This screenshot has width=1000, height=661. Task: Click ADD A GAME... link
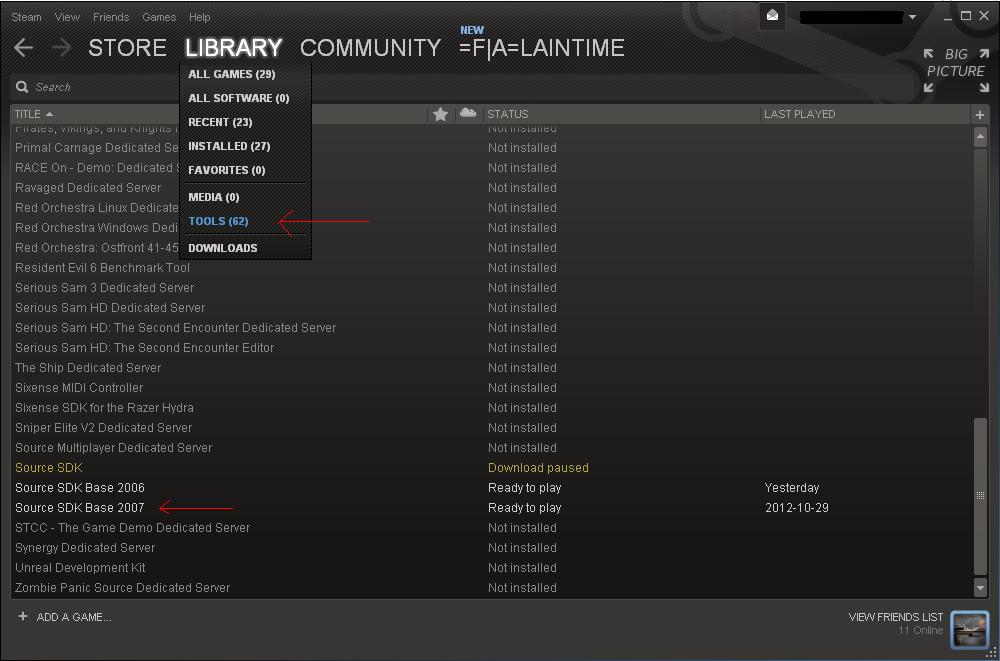coord(74,617)
